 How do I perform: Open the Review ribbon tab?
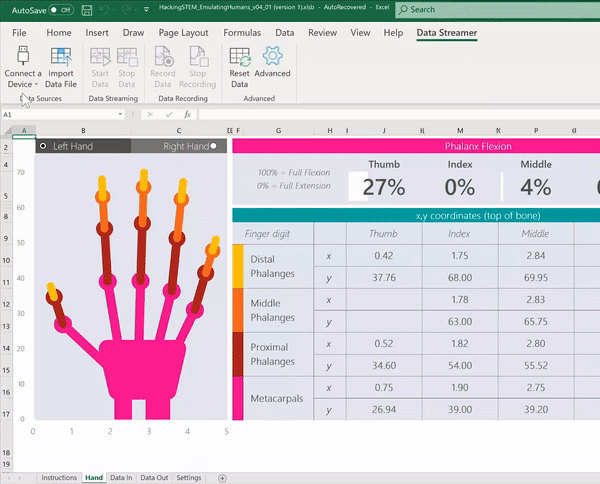tap(323, 33)
